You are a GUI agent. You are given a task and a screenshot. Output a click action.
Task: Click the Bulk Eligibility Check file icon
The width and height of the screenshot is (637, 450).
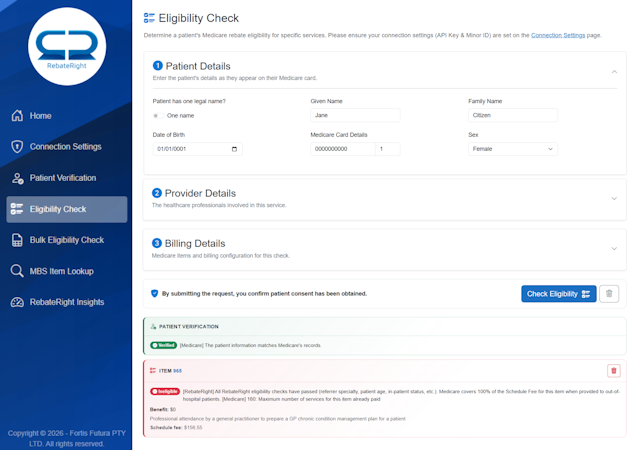pyautogui.click(x=17, y=240)
